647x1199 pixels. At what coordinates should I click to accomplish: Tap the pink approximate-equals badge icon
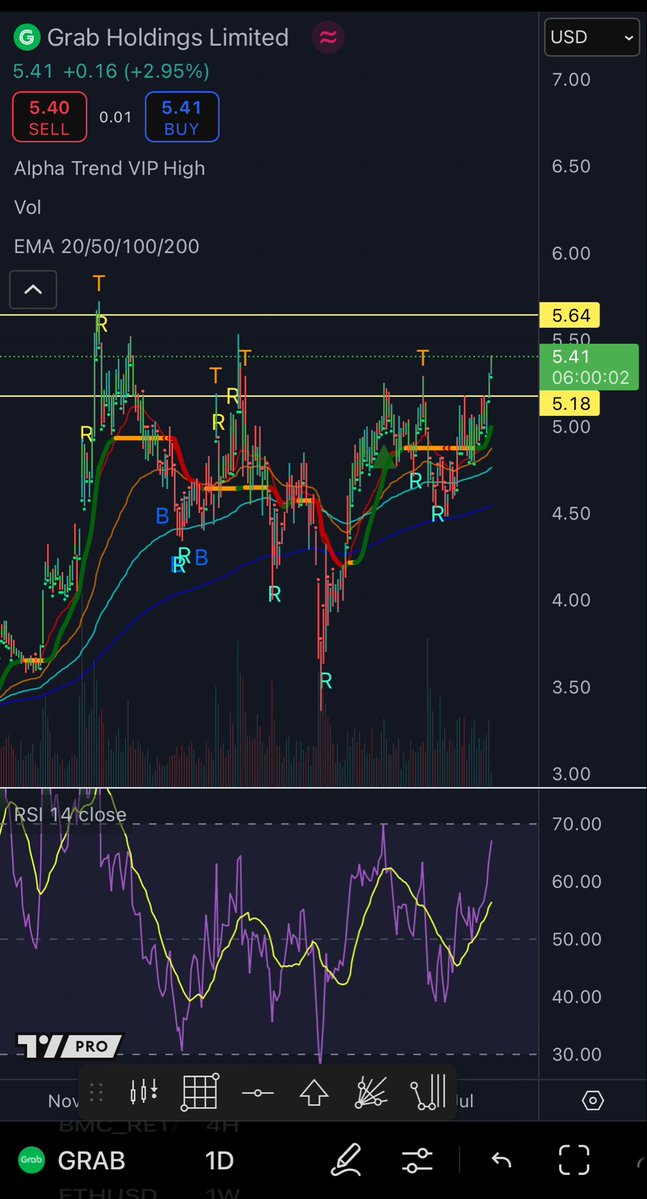(x=328, y=37)
